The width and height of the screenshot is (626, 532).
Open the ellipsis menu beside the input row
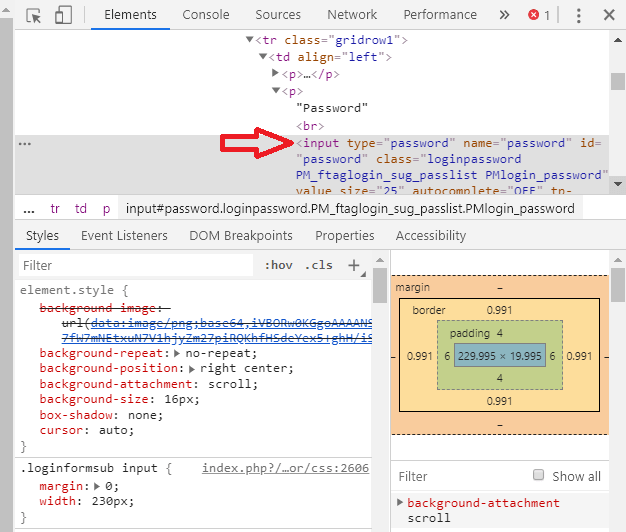tap(25, 144)
